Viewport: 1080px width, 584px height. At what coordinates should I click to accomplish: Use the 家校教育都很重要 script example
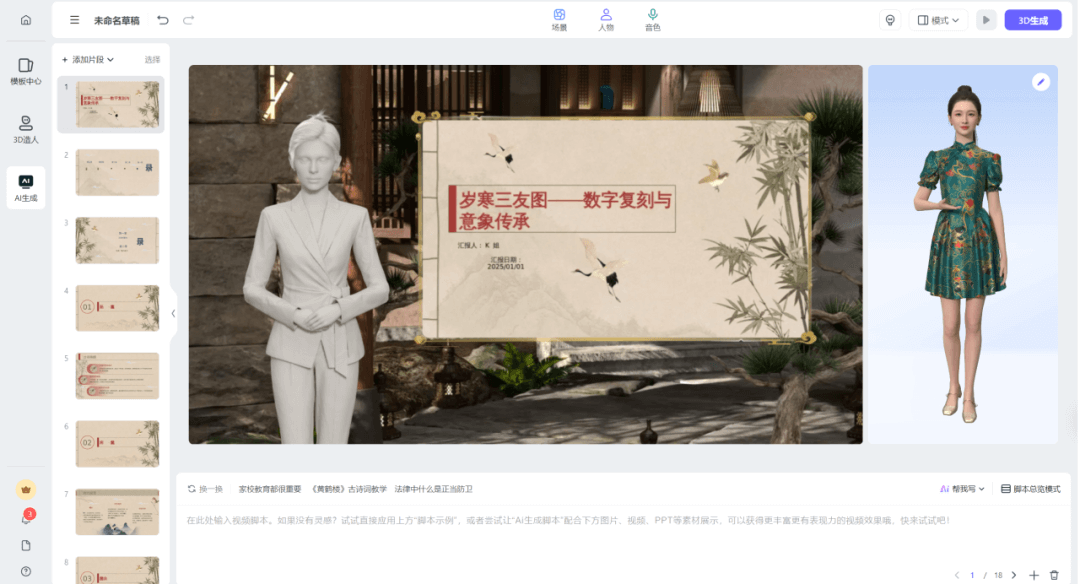pyautogui.click(x=270, y=489)
